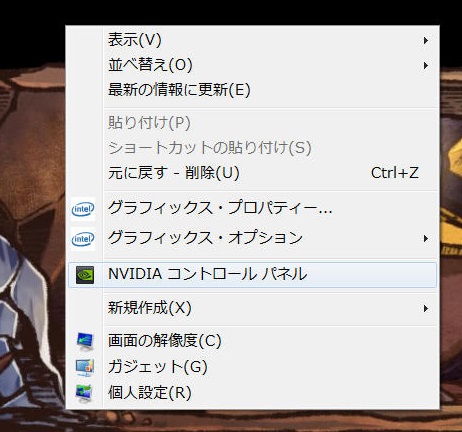Click the Intel icon beside グラフィックス・プロパティー
This screenshot has width=462, height=432.
pyautogui.click(x=83, y=209)
